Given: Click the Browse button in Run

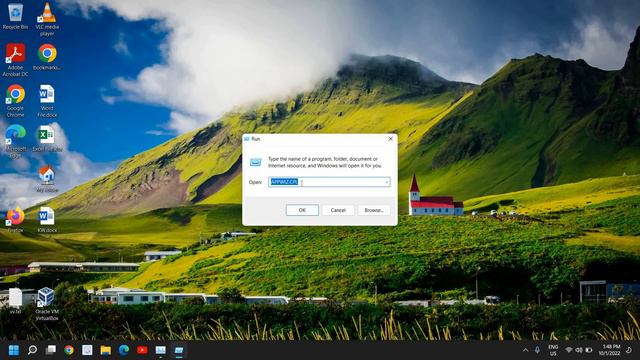Looking at the screenshot, I should point(374,210).
